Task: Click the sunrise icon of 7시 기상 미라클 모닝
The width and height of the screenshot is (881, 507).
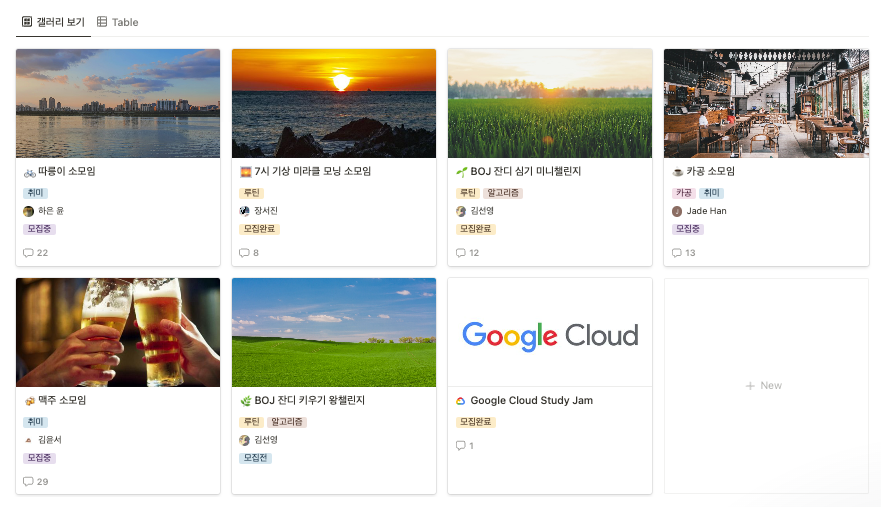Action: (246, 171)
